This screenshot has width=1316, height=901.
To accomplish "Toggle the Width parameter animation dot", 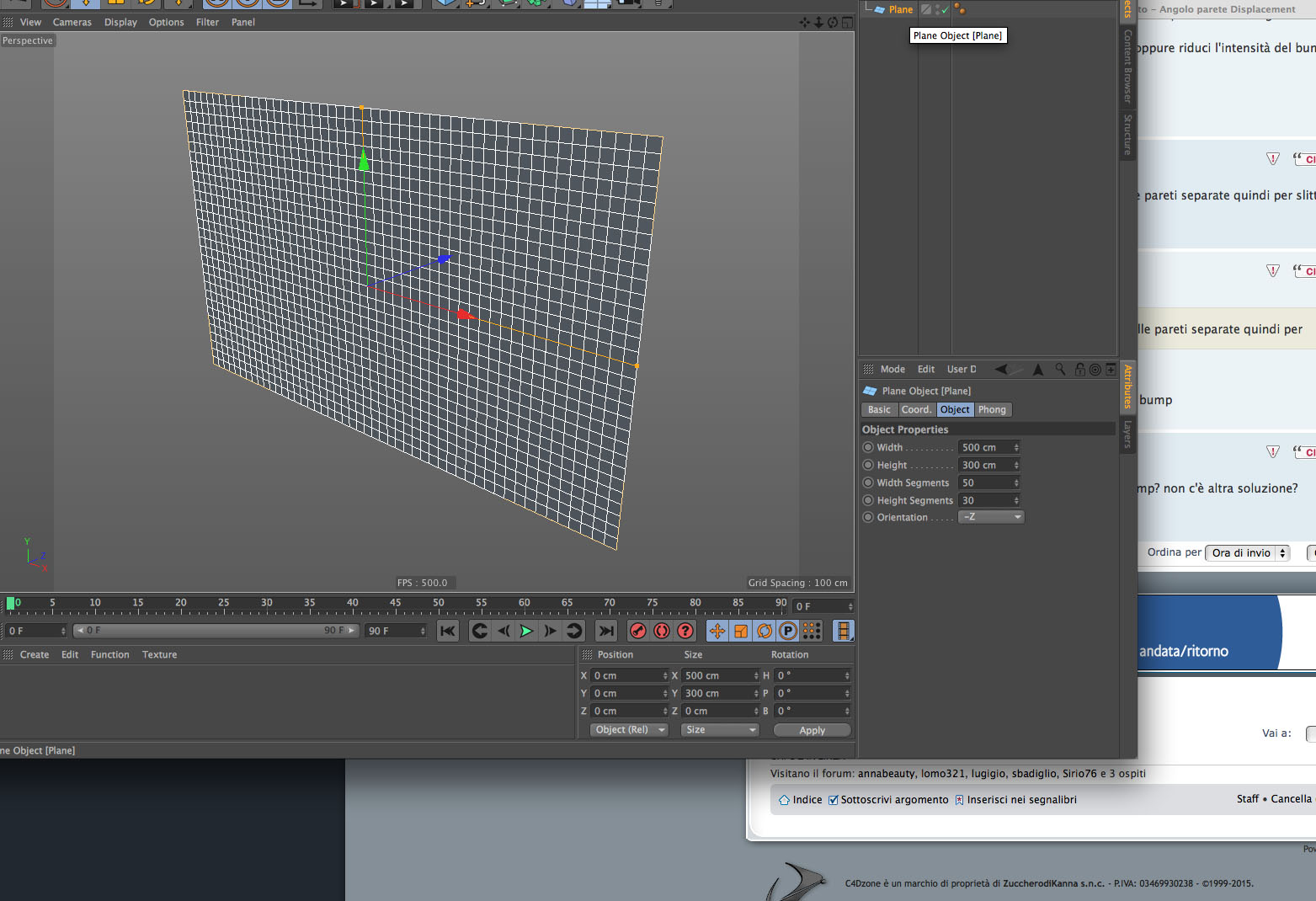I will pos(868,447).
